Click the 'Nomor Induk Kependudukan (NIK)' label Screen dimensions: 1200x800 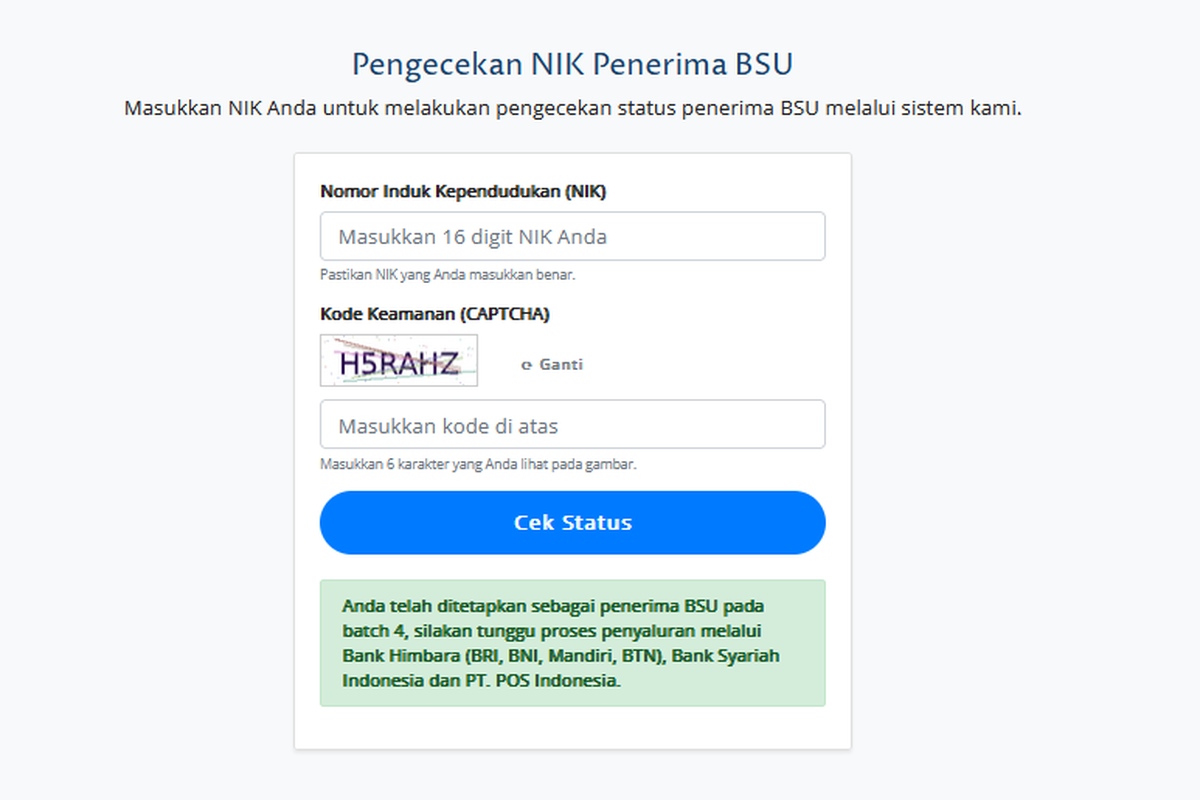463,191
